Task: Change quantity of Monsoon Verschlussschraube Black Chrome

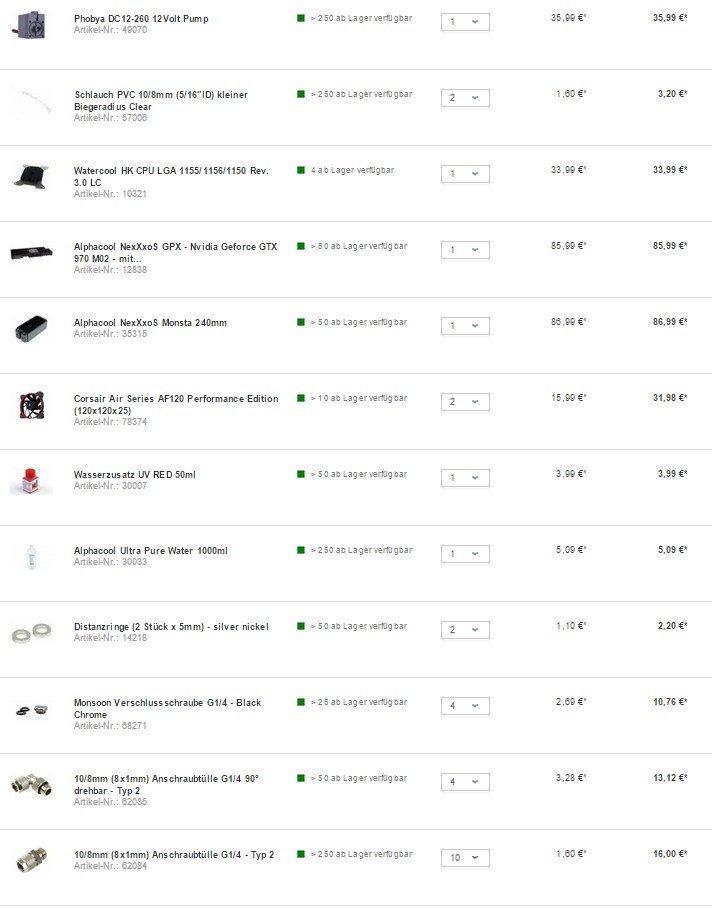Action: coord(465,706)
